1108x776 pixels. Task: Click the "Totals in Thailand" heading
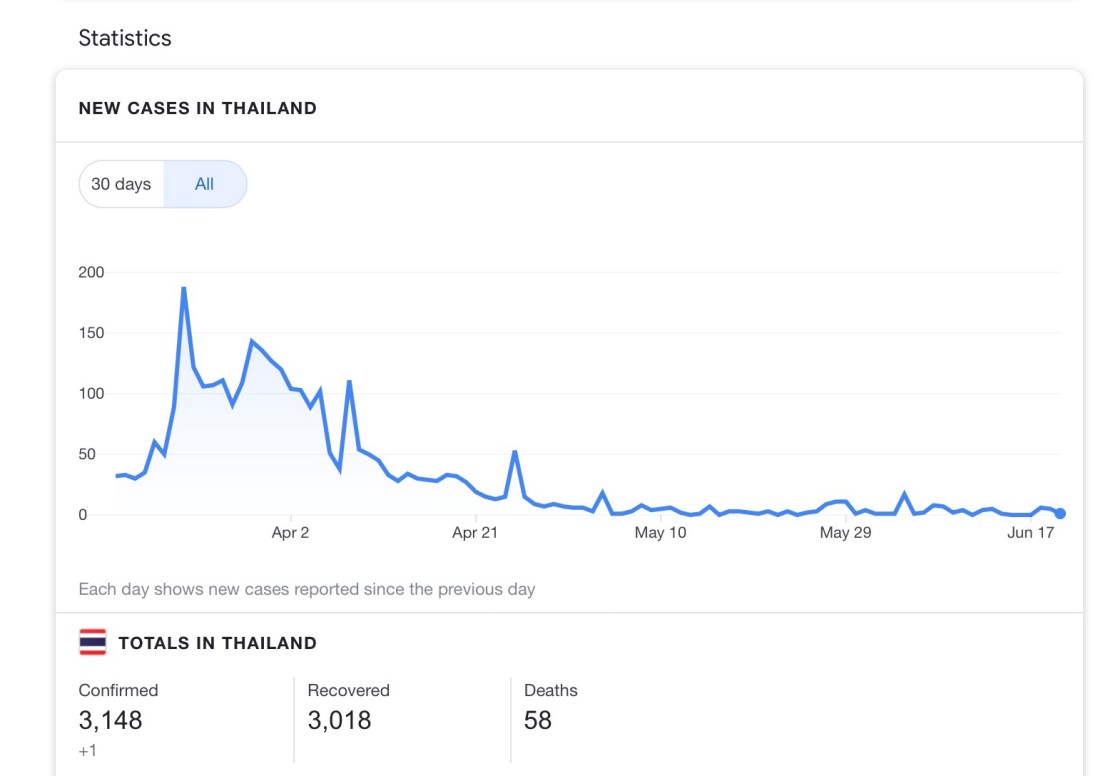(217, 643)
